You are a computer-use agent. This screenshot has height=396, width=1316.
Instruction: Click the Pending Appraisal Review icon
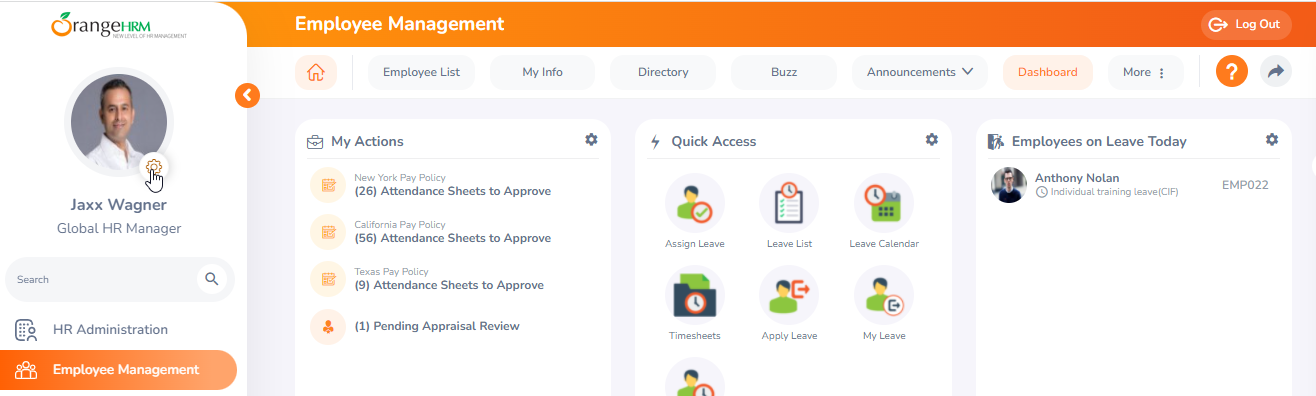tap(328, 326)
